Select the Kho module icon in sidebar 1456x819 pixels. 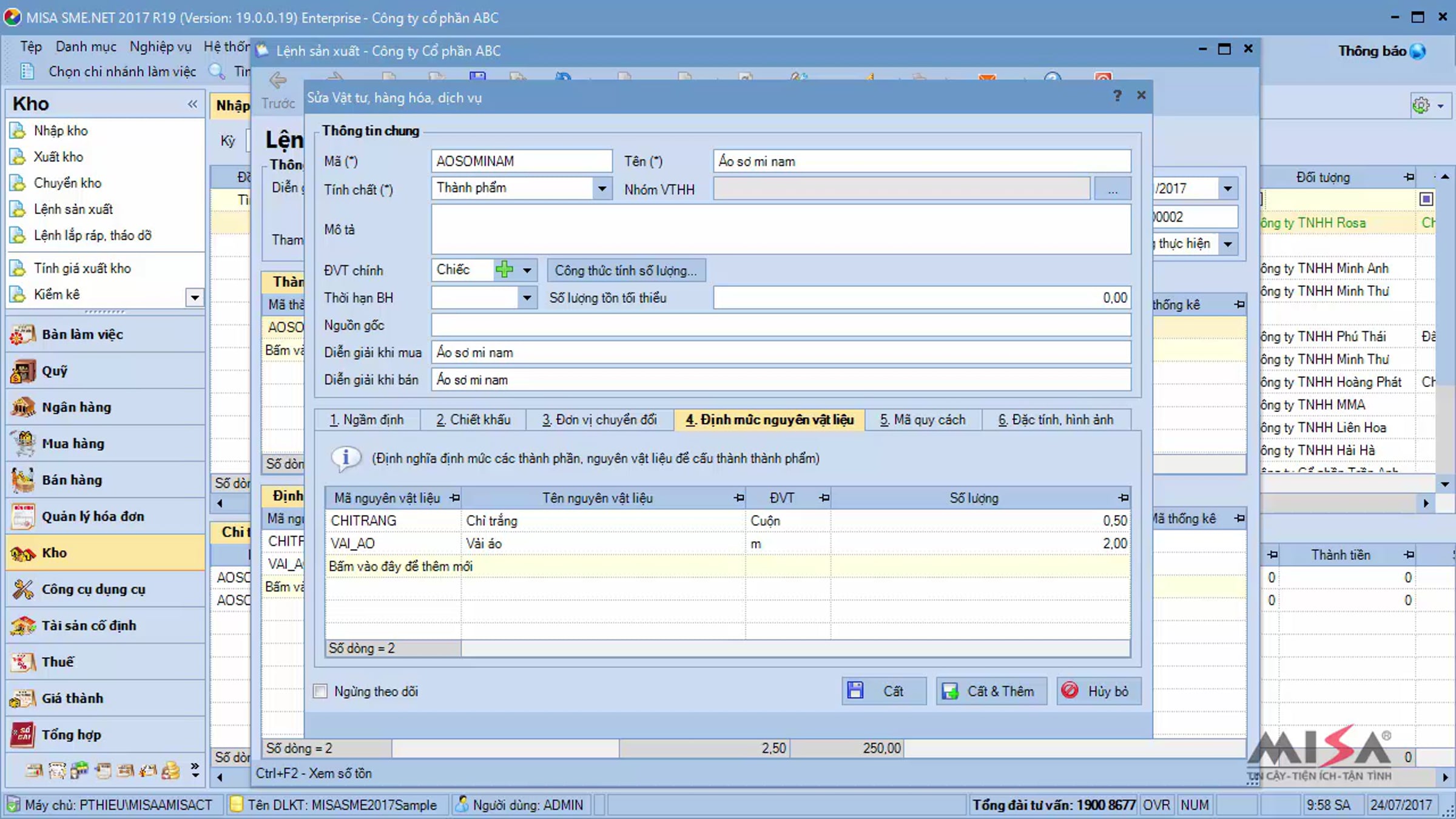tap(23, 553)
